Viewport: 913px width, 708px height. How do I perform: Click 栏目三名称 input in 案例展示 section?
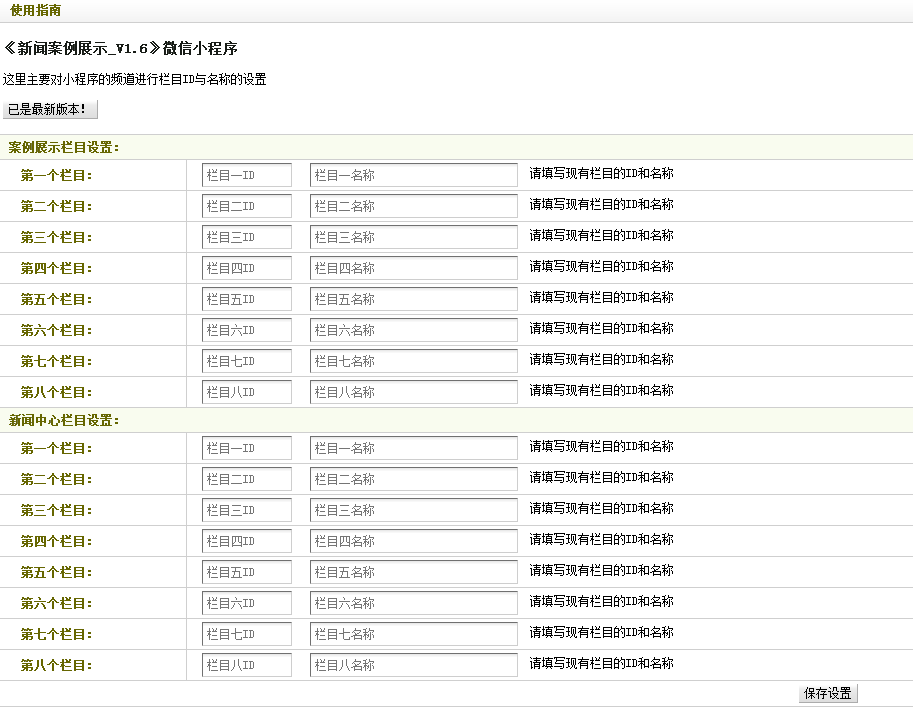coord(414,238)
